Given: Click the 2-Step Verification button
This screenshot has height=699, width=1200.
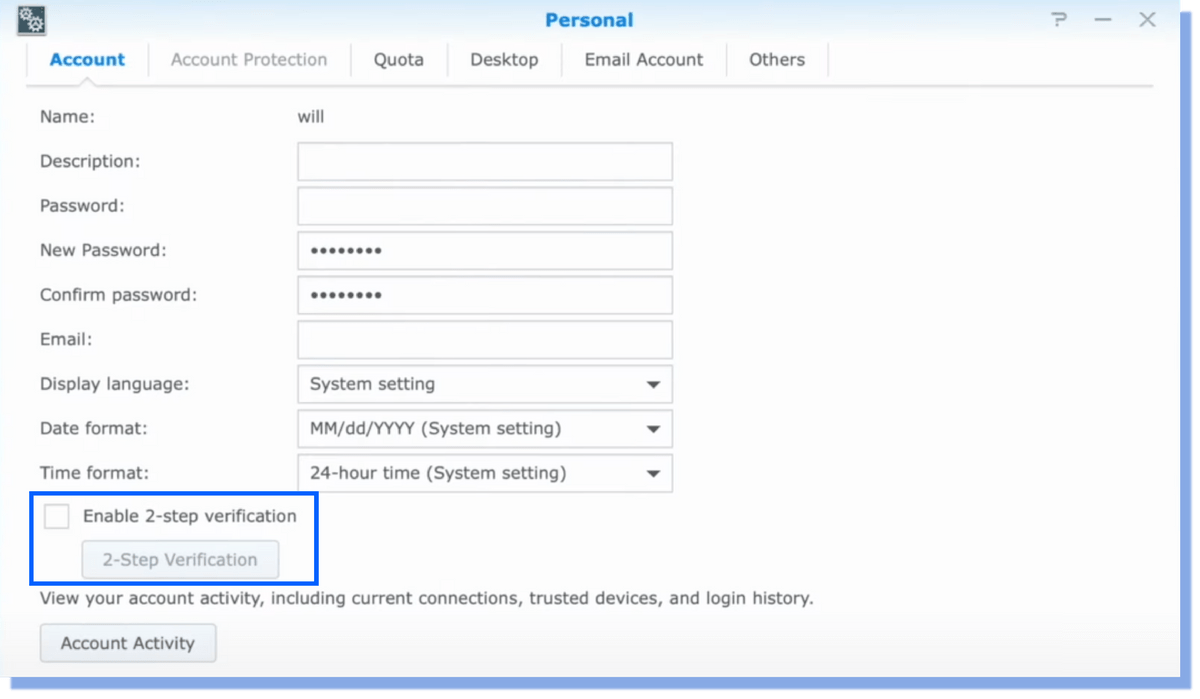Looking at the screenshot, I should tap(180, 560).
